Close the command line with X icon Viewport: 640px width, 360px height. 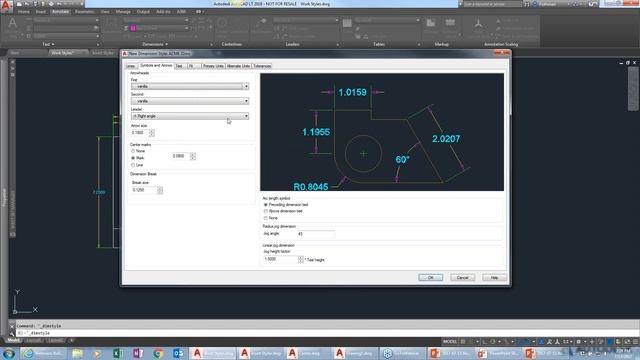12,326
